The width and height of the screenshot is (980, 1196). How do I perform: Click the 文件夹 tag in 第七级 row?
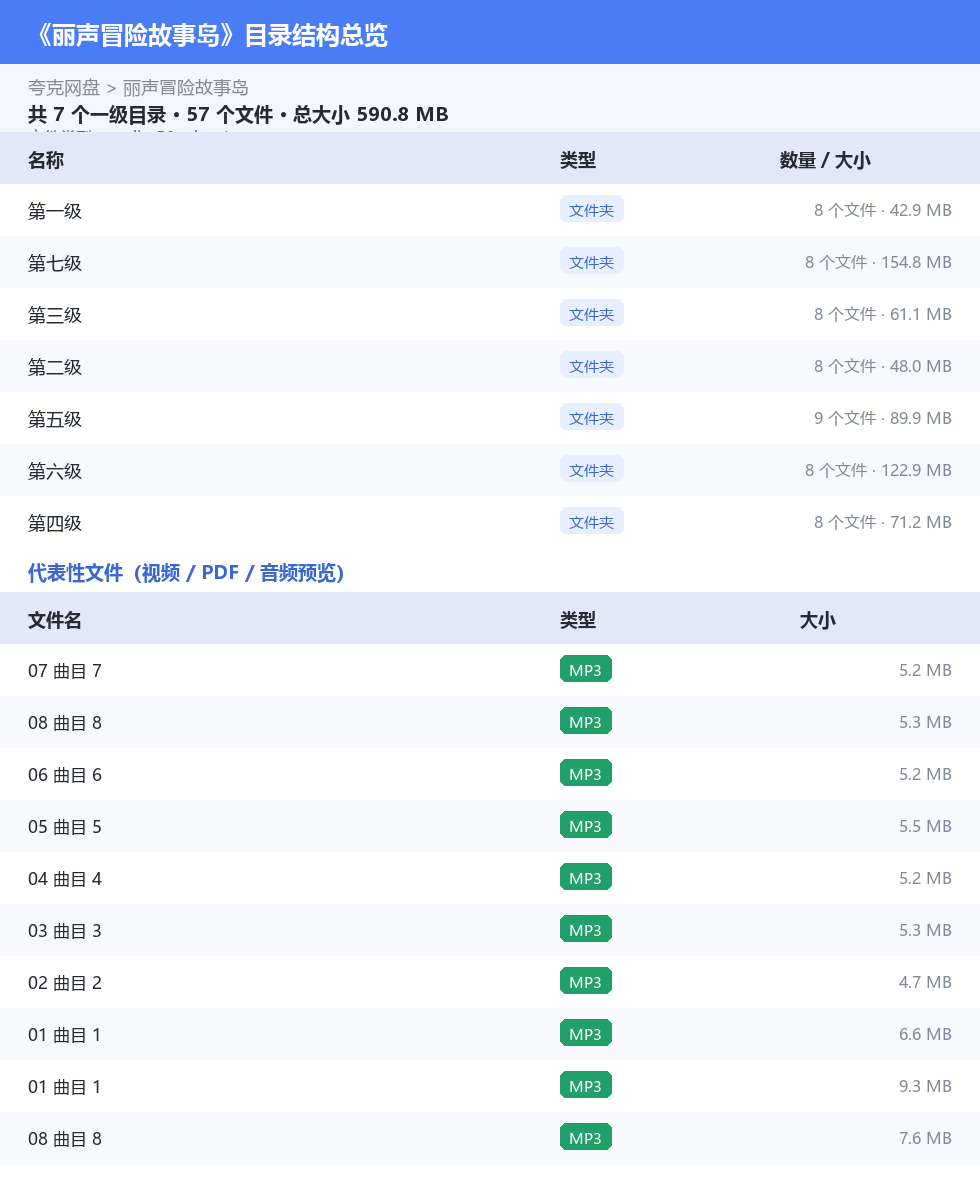(592, 262)
